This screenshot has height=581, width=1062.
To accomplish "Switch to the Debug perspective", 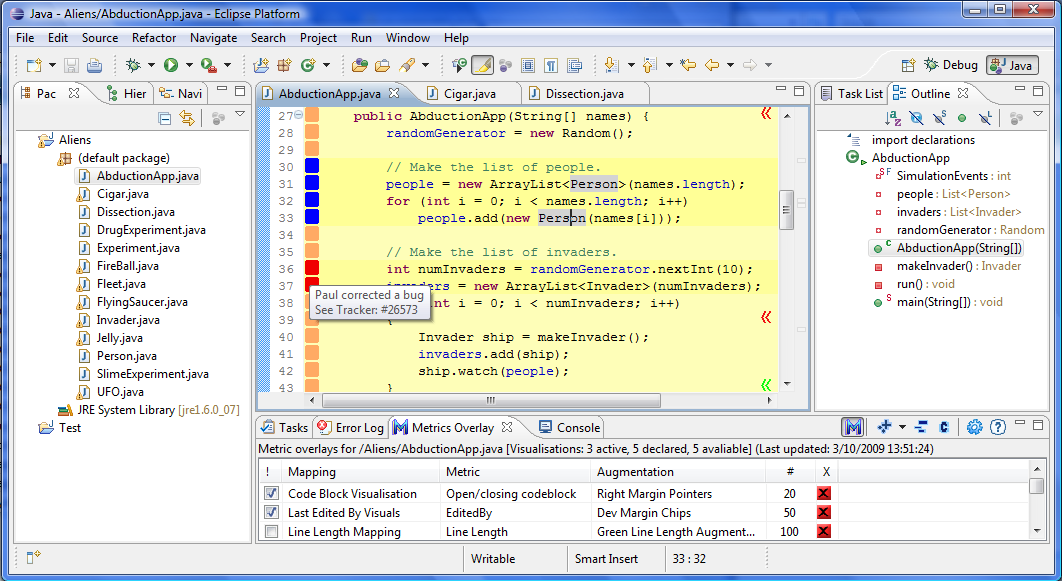I will (951, 65).
